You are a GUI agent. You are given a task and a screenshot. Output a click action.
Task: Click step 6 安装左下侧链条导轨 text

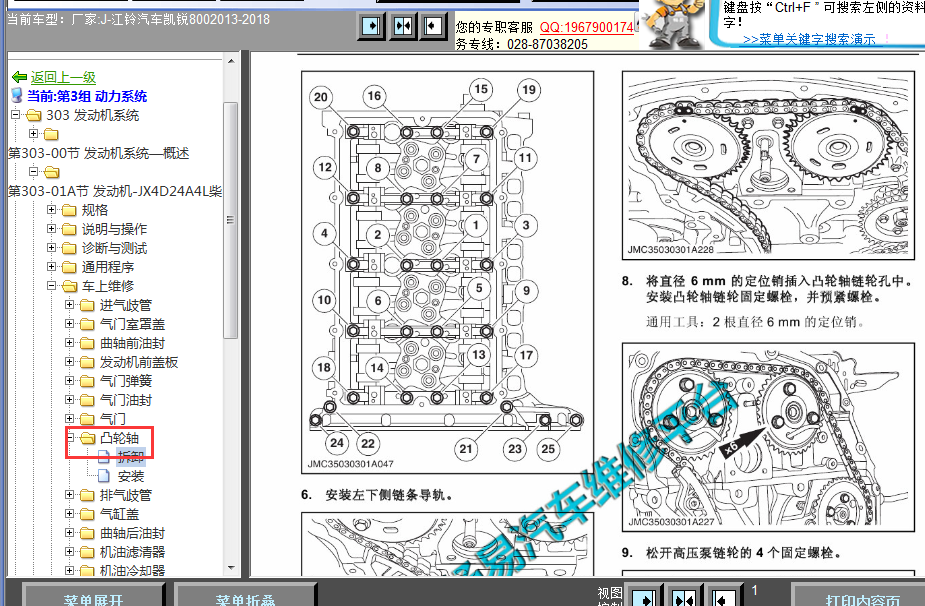click(x=378, y=495)
